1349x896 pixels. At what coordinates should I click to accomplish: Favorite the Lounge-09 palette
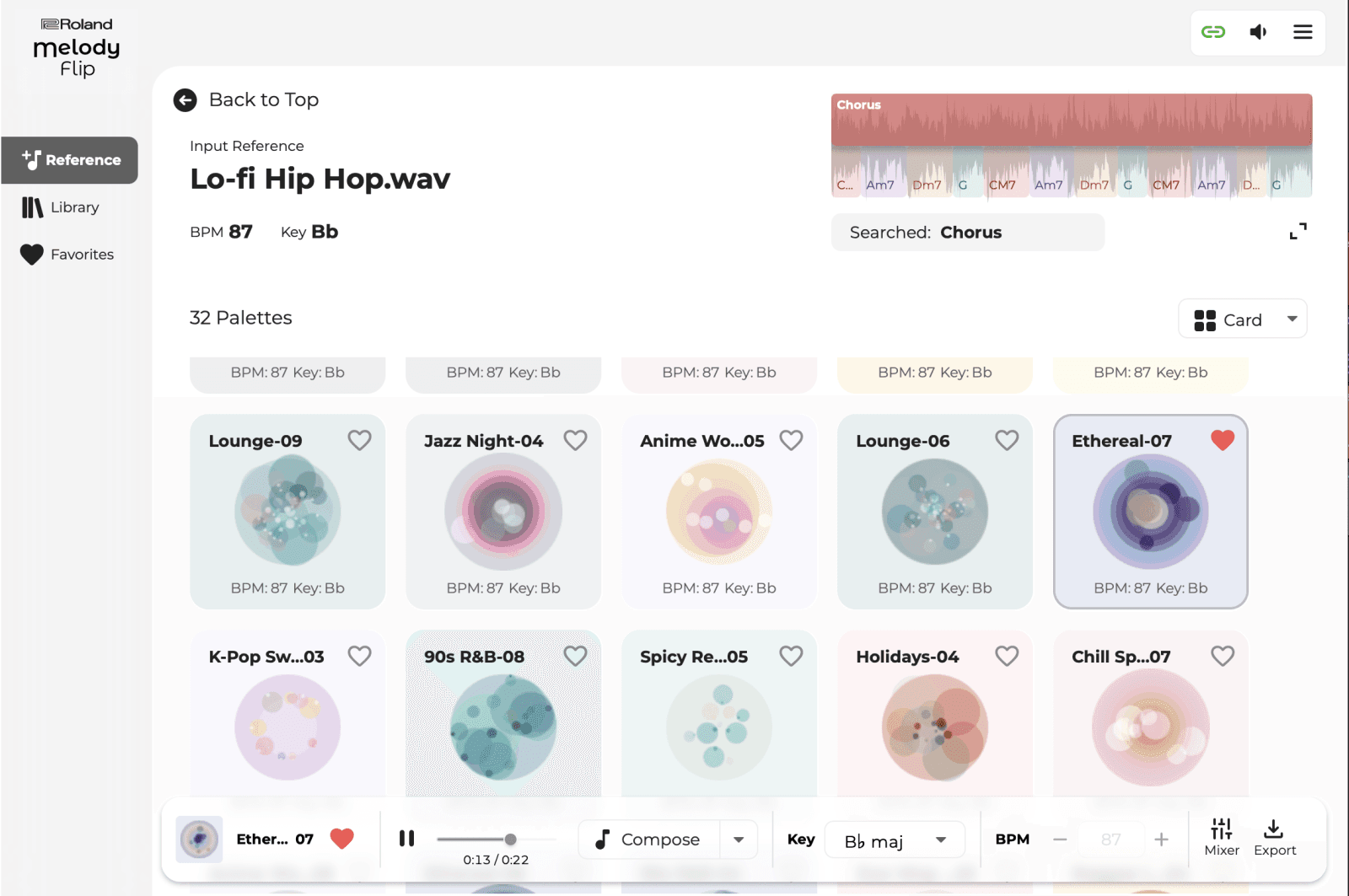[x=359, y=440]
